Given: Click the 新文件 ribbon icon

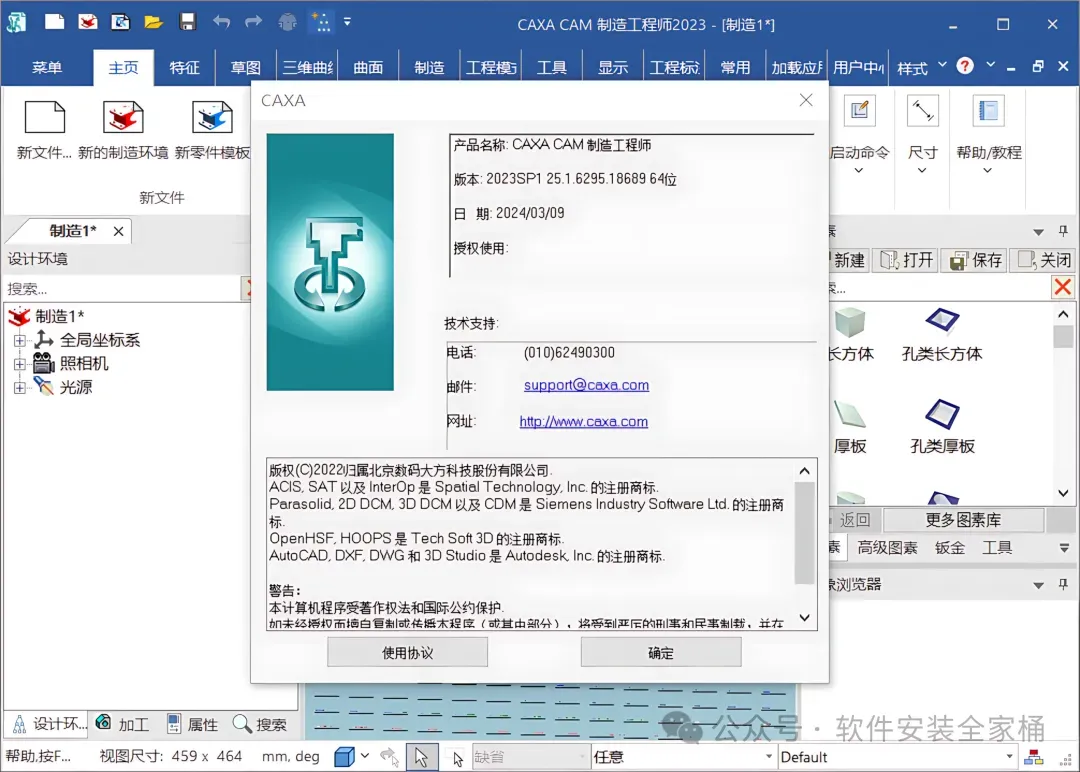Looking at the screenshot, I should (x=45, y=117).
